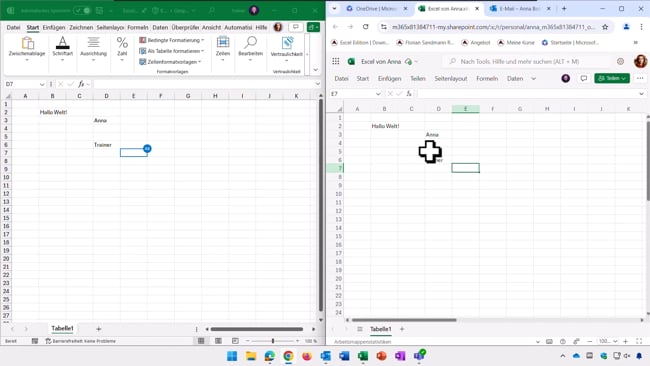
Task: Switch to the E-Mail Anna browser tab
Action: 520,9
